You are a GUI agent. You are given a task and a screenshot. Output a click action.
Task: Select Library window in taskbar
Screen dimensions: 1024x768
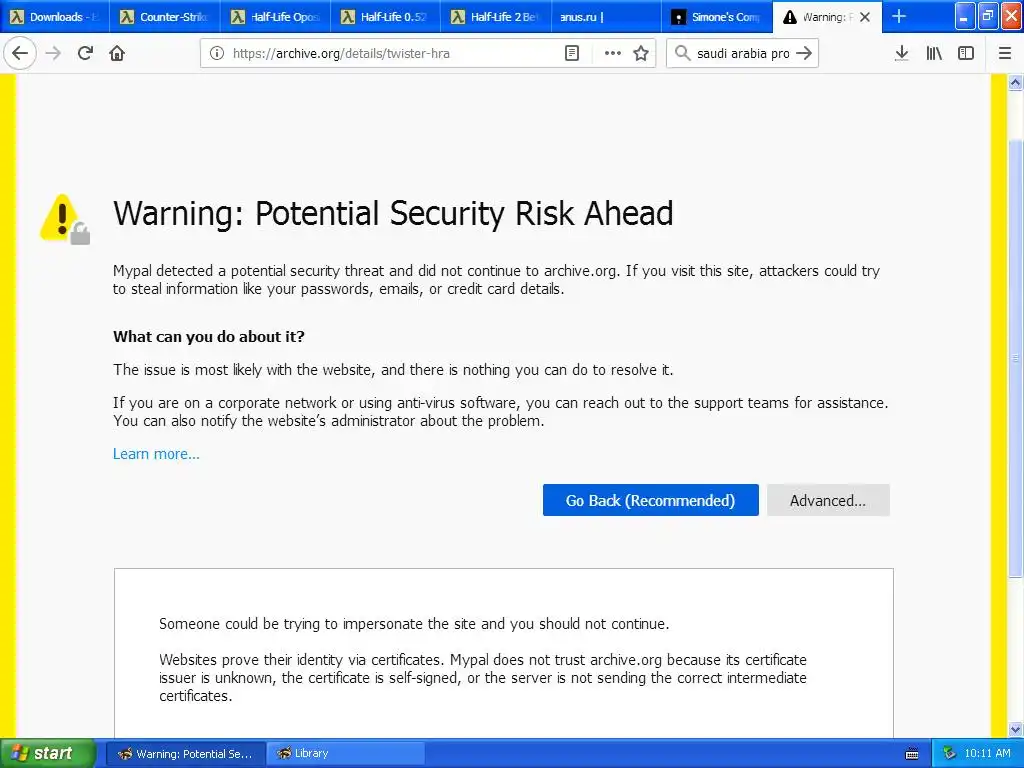[345, 754]
